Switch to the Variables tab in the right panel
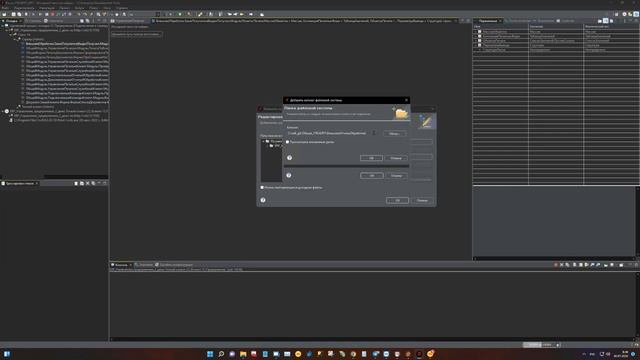The width and height of the screenshot is (640, 360). point(488,21)
